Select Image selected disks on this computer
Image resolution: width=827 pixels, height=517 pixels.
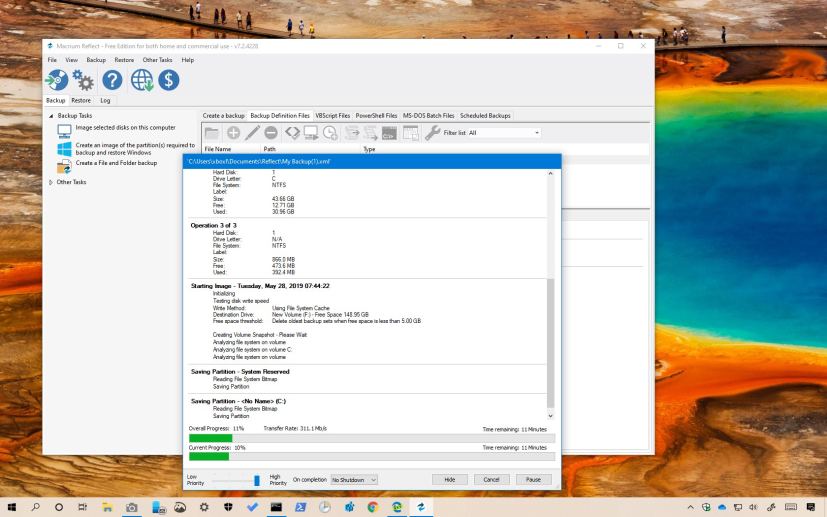click(125, 128)
